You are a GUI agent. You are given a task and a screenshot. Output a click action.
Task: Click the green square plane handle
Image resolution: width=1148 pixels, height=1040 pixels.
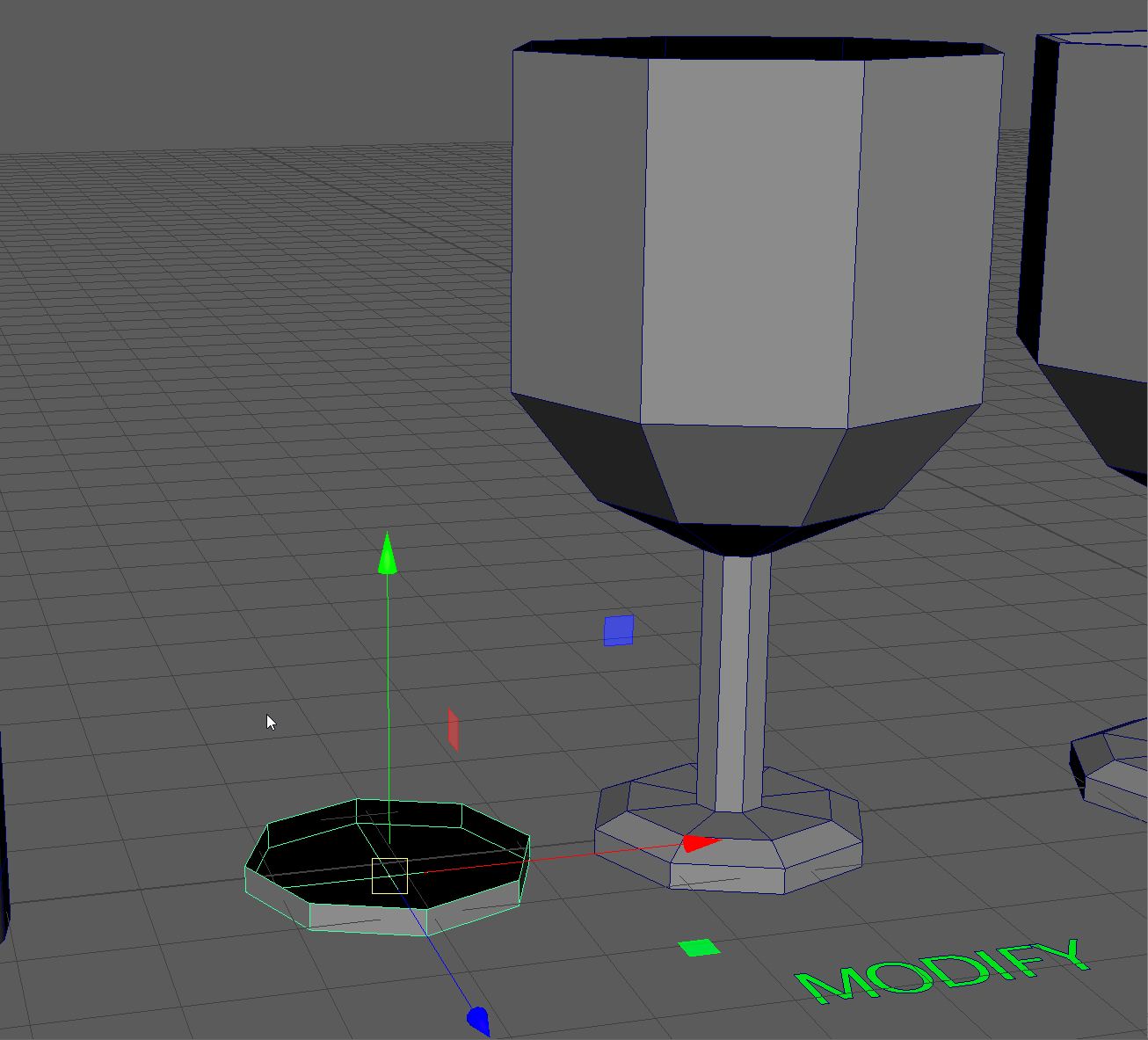pos(699,948)
